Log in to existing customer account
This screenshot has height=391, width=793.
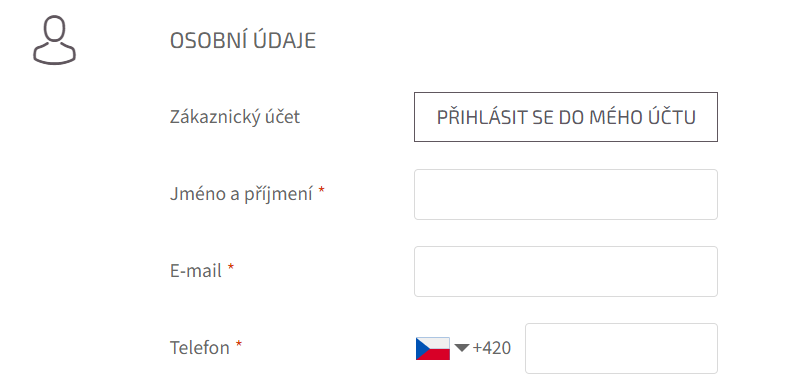(565, 117)
